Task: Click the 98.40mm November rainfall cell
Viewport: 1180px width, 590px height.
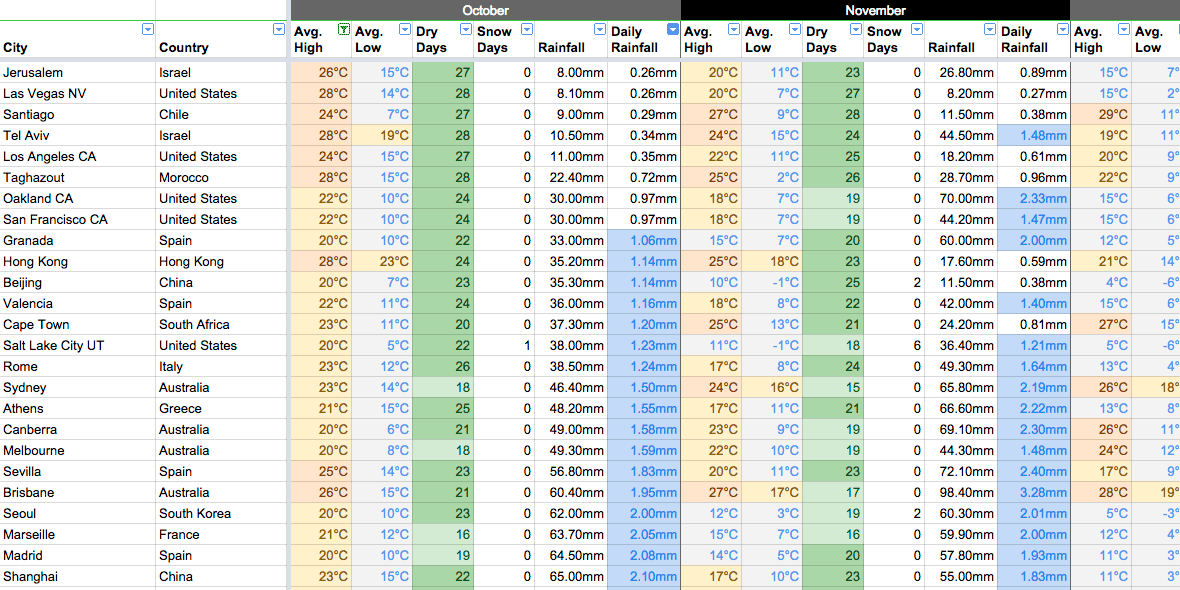Action: coord(960,493)
